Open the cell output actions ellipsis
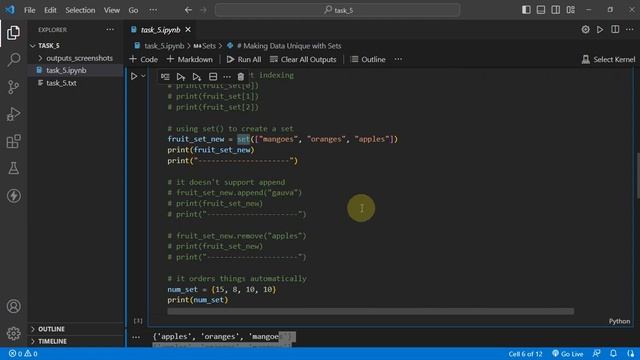 click(x=136, y=337)
